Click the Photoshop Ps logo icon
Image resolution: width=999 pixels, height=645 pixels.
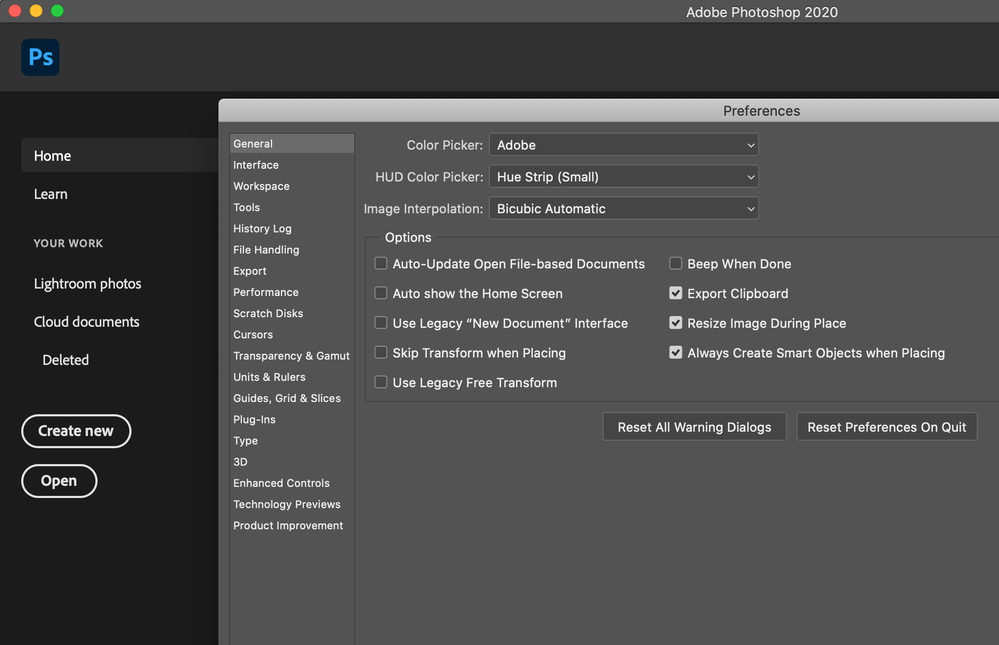40,57
